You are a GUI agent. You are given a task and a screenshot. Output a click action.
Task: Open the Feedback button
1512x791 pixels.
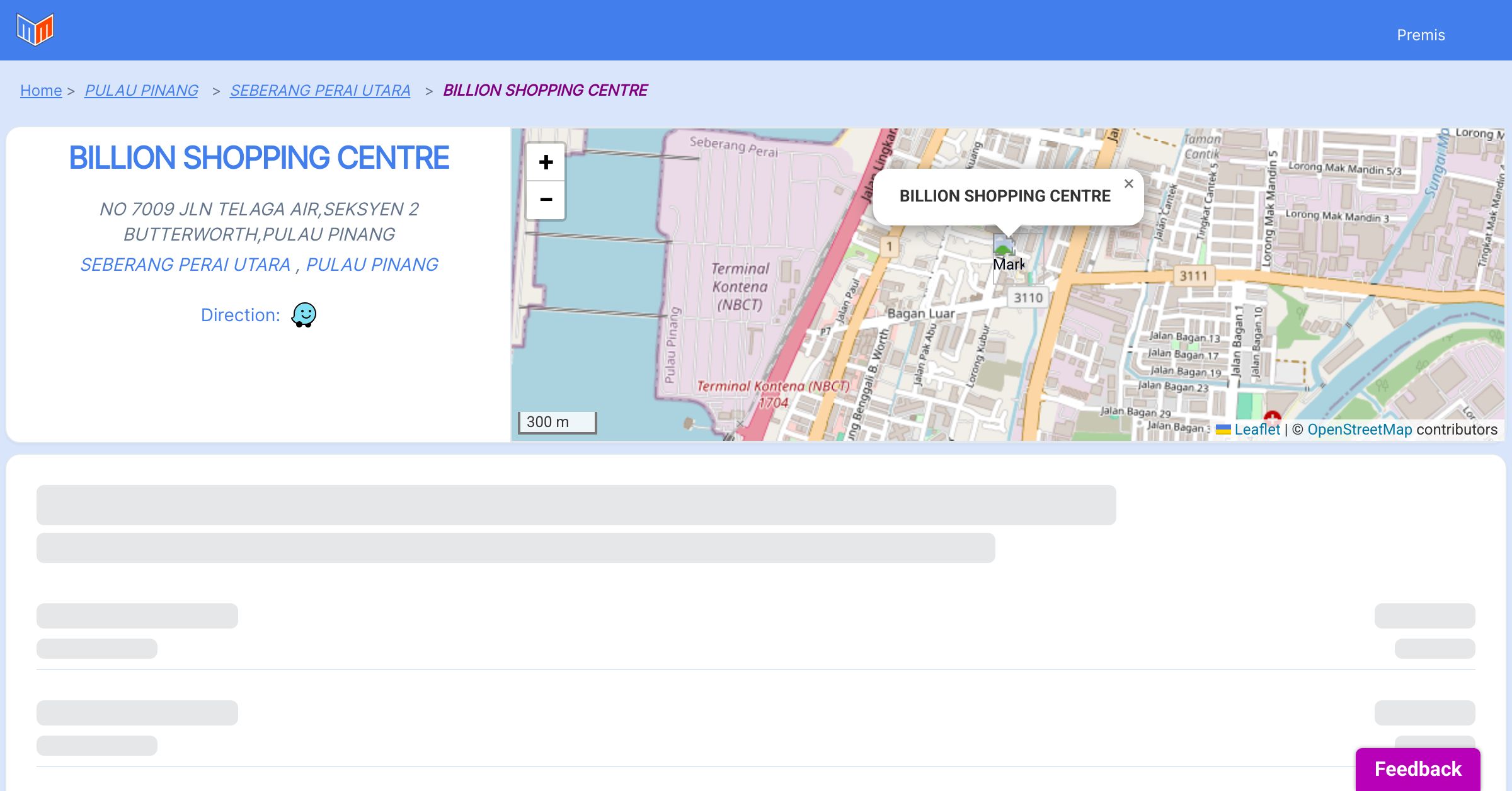click(1417, 769)
